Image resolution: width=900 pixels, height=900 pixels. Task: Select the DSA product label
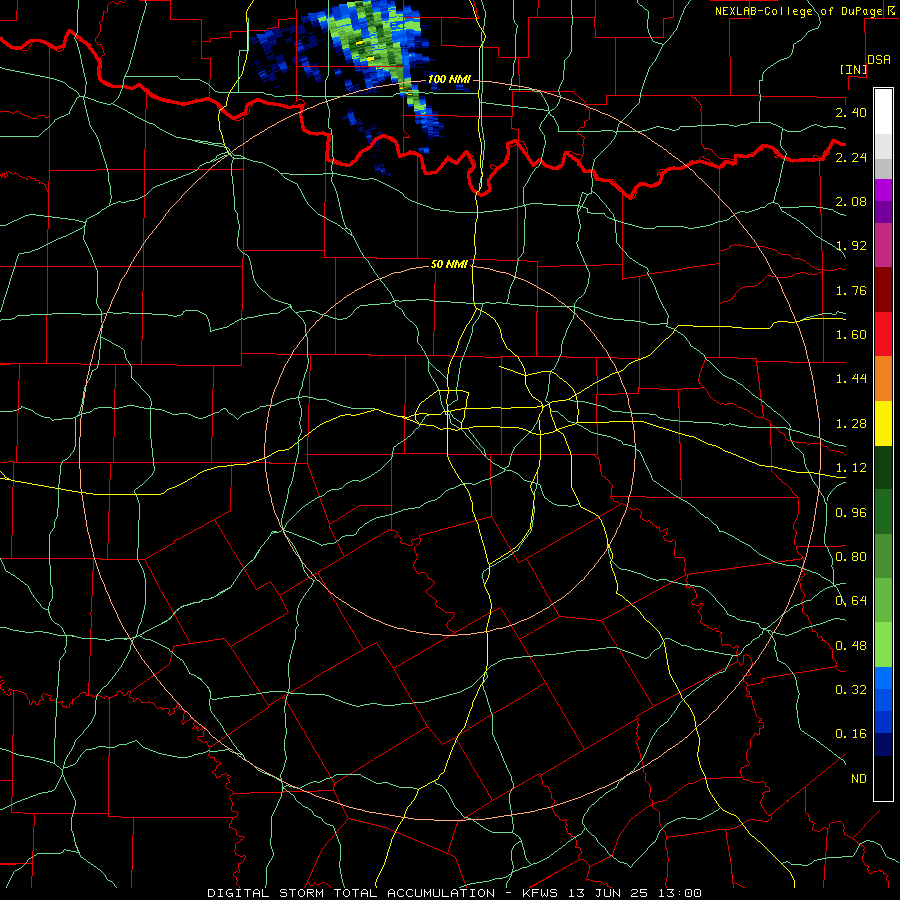[x=879, y=60]
